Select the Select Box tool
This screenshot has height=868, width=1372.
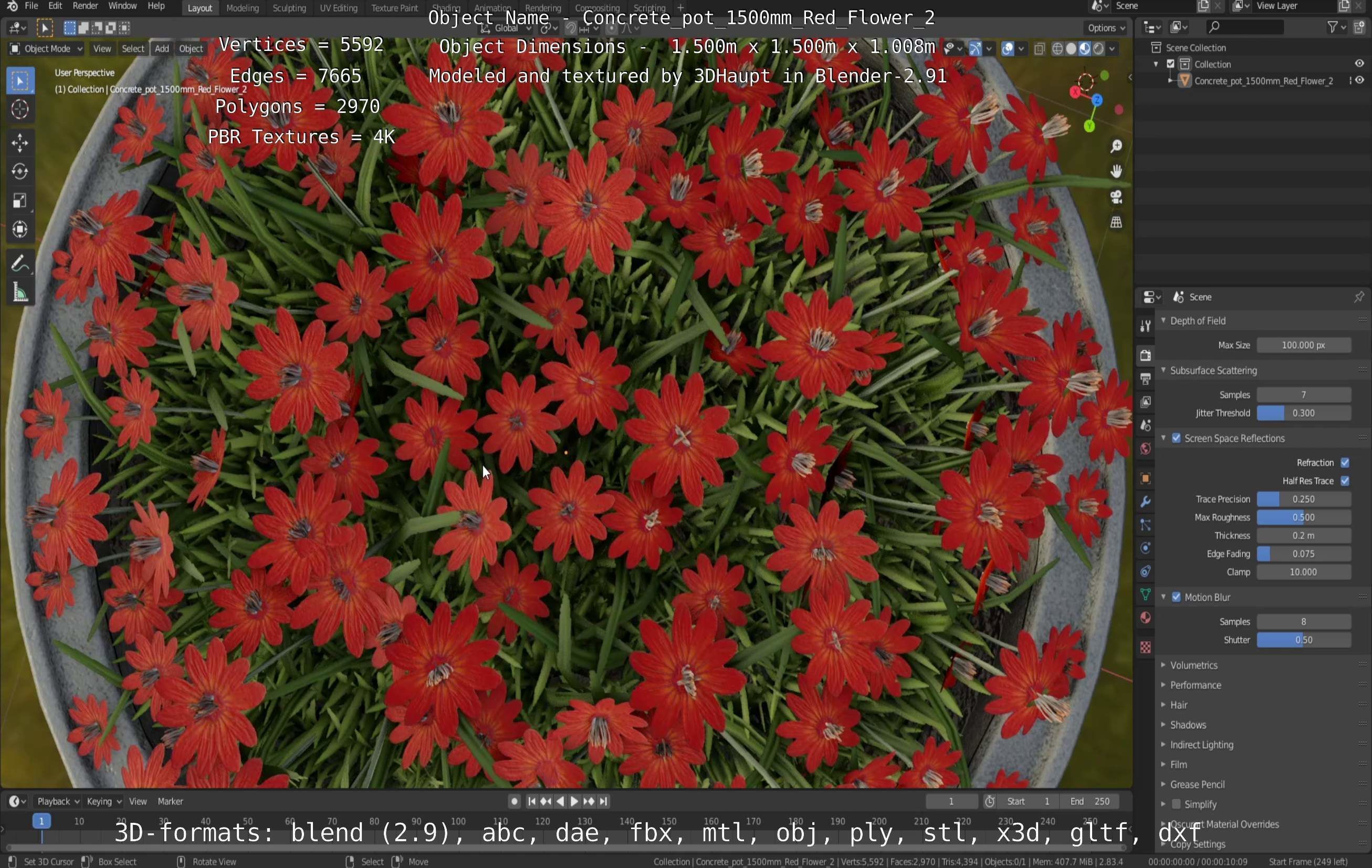click(20, 81)
